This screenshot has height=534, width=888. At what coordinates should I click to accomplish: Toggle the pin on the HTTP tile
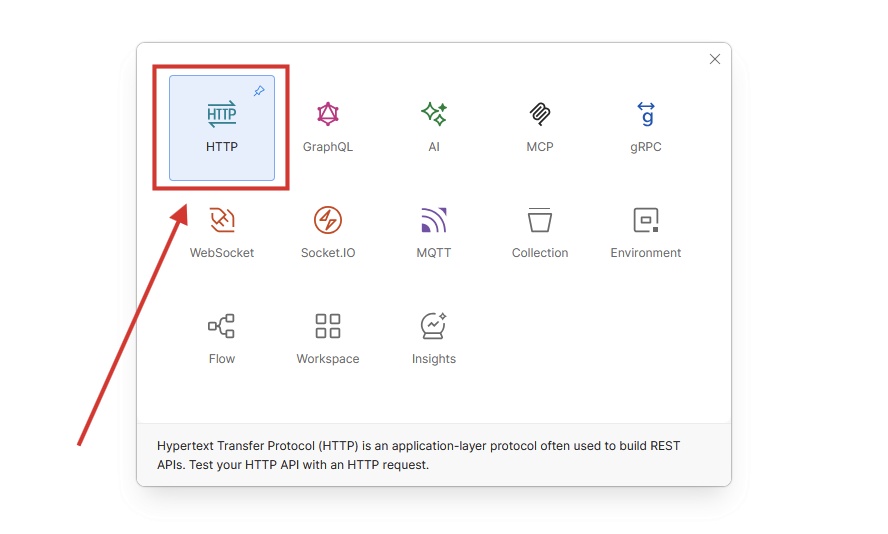pyautogui.click(x=259, y=91)
